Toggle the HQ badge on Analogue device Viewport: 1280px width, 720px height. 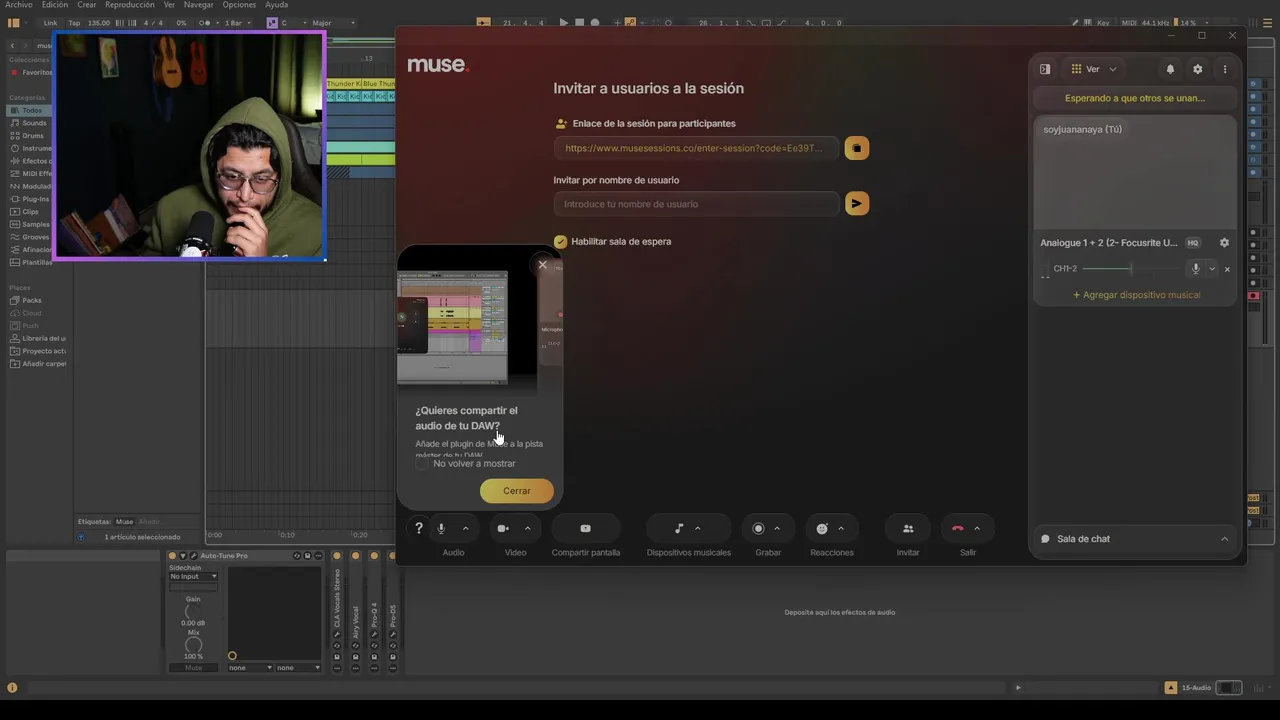coord(1192,243)
